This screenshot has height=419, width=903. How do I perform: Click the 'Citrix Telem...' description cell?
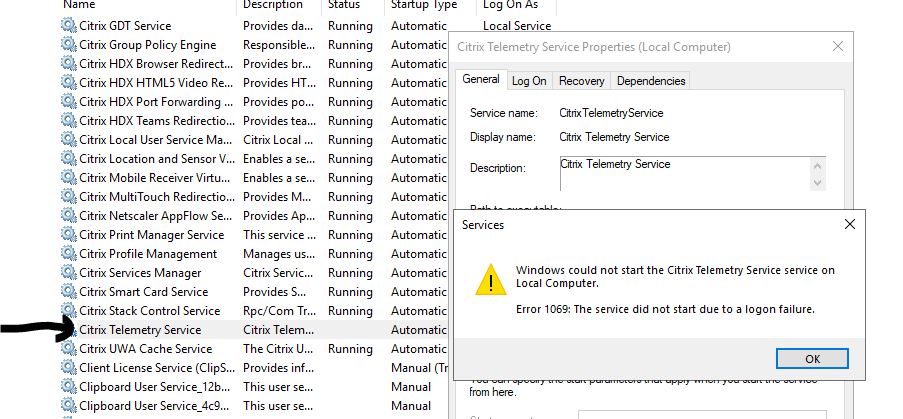point(279,330)
